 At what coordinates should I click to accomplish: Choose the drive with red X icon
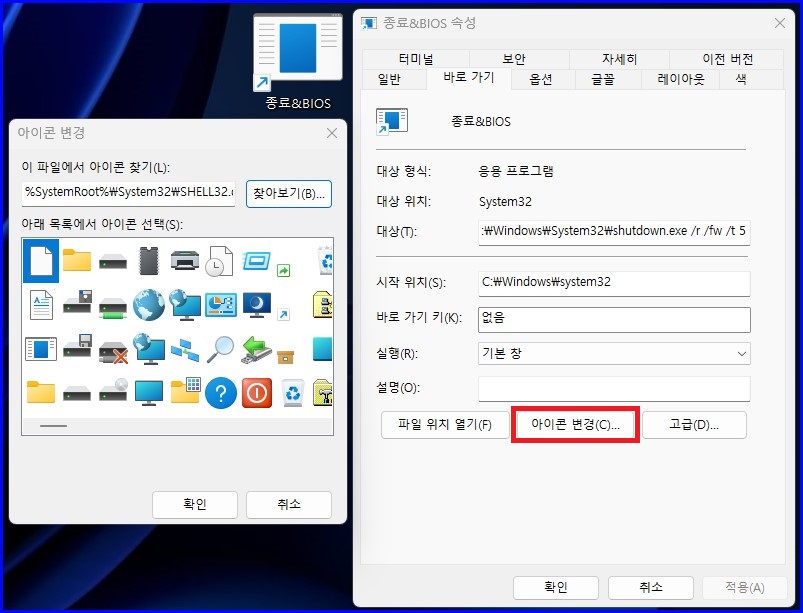pyautogui.click(x=113, y=352)
